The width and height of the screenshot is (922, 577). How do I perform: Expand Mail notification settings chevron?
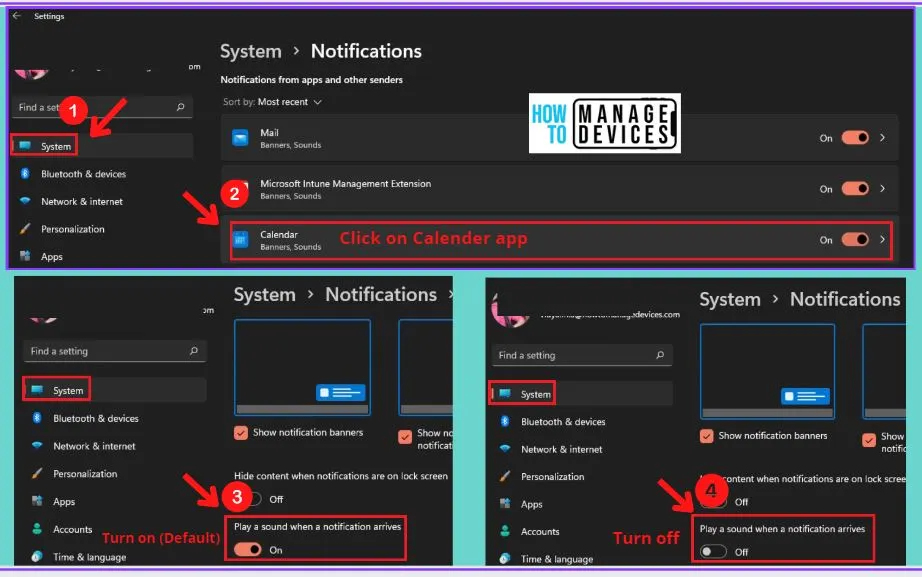[x=883, y=138]
